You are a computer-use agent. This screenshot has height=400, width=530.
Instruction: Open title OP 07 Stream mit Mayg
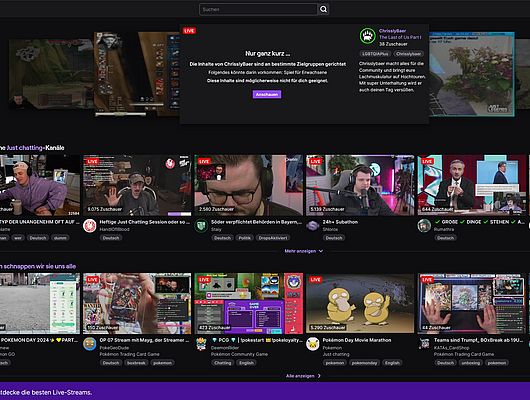(144, 340)
